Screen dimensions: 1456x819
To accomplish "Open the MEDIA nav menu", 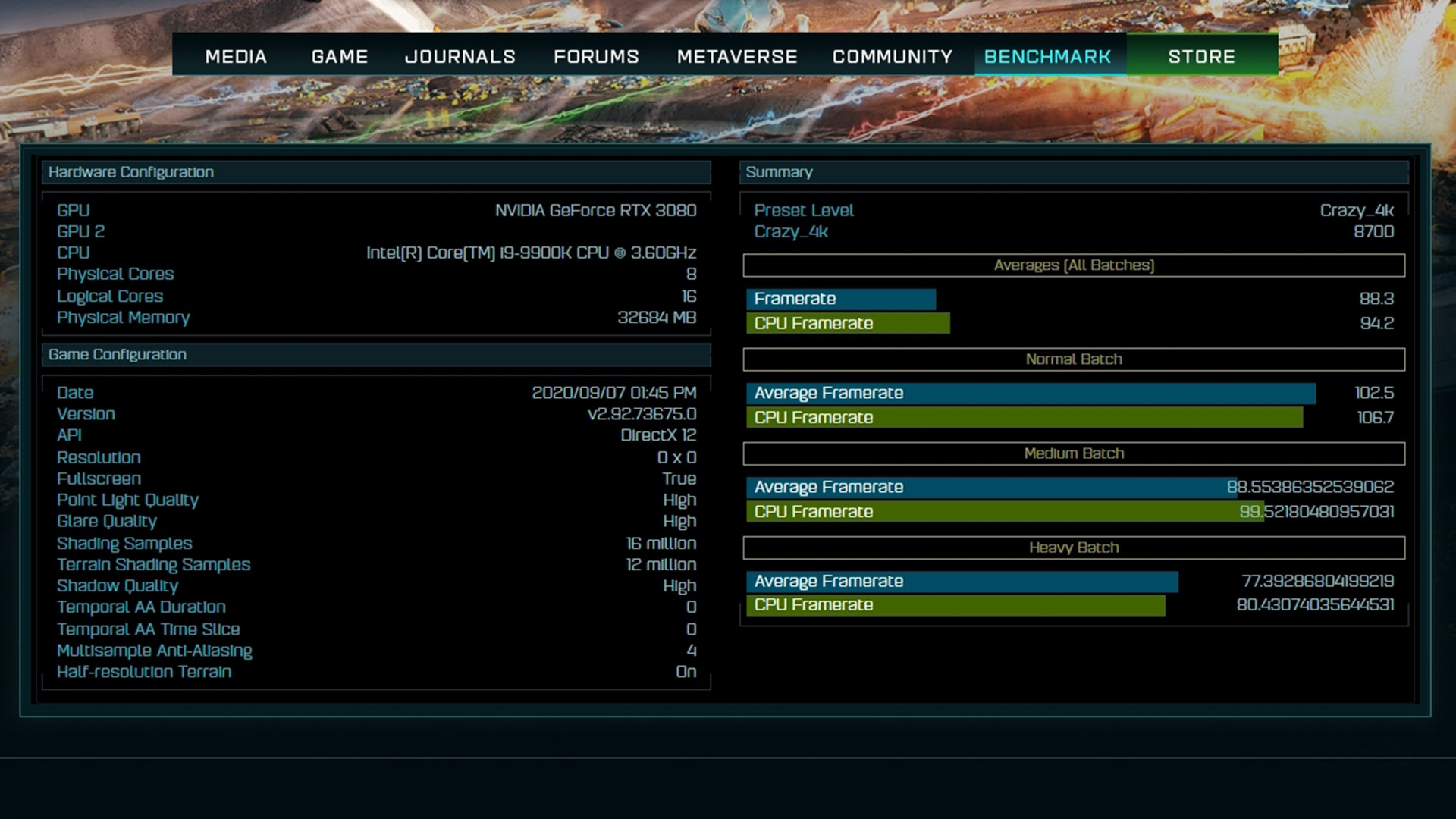I will click(x=236, y=57).
